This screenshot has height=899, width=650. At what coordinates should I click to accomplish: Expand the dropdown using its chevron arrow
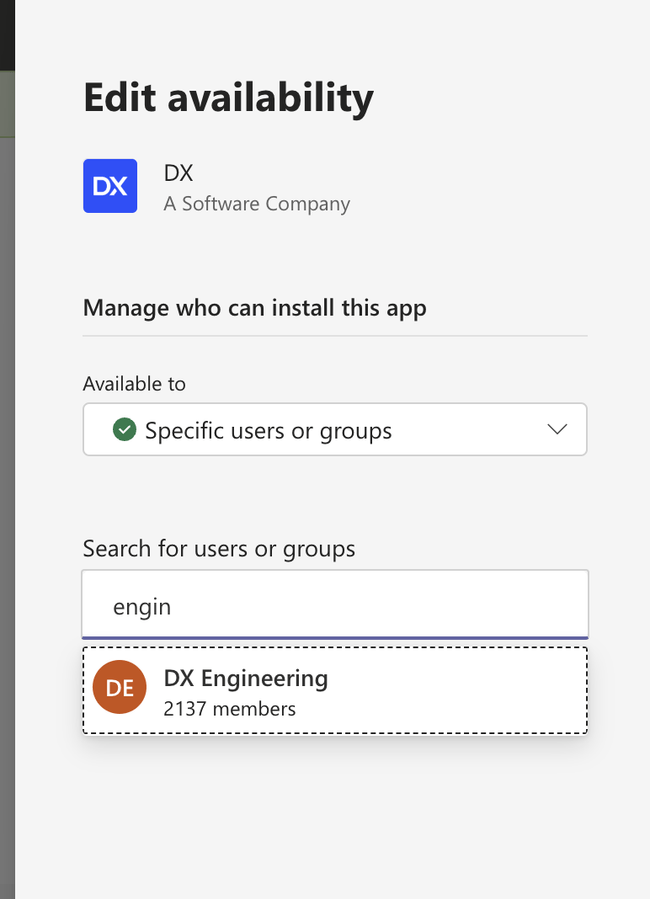[x=557, y=430]
